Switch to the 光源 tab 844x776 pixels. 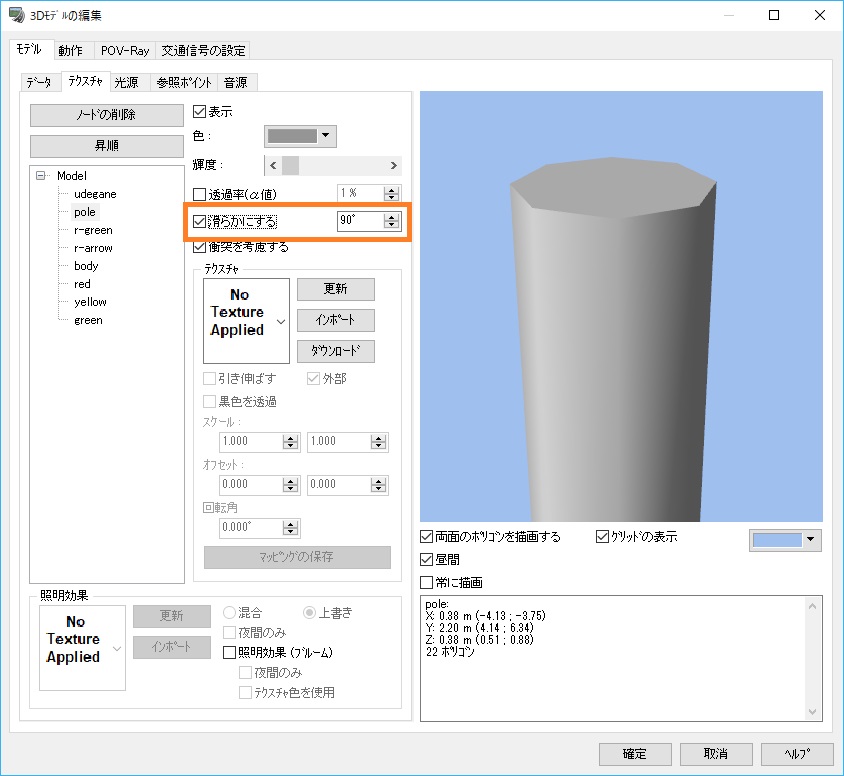(126, 82)
